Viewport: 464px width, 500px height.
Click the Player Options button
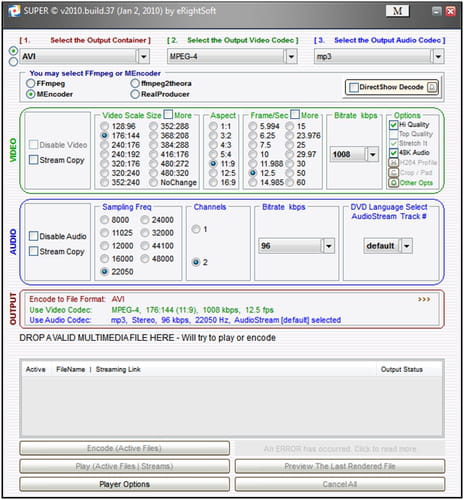coord(124,484)
